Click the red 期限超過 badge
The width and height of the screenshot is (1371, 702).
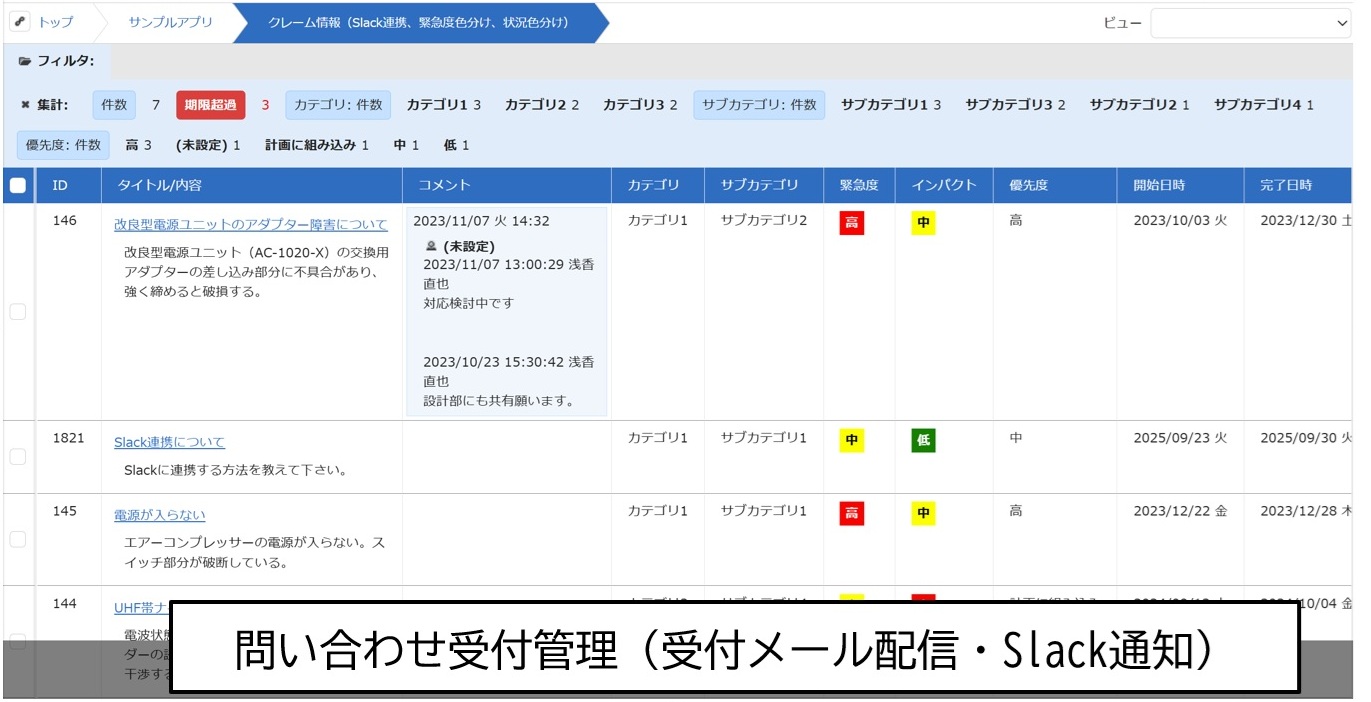(x=210, y=104)
